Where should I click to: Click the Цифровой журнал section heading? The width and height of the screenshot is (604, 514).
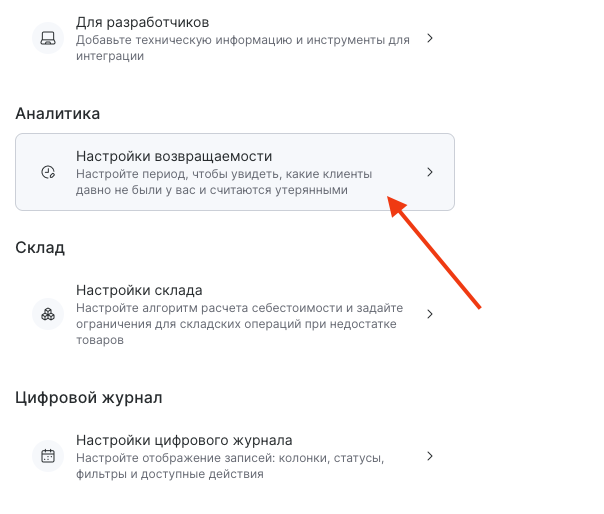[x=89, y=397]
